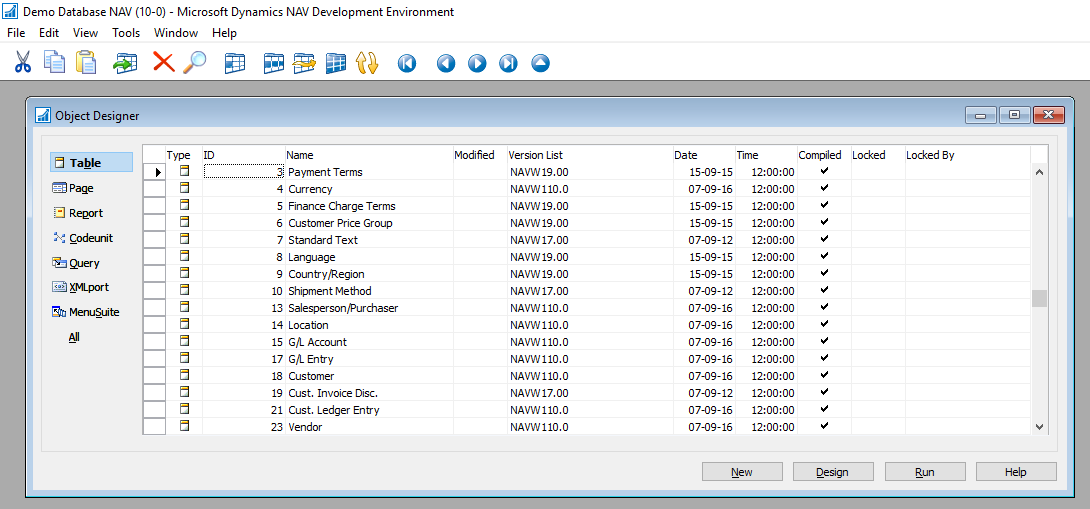Select All object types in sidebar
This screenshot has height=509, width=1090.
click(74, 337)
